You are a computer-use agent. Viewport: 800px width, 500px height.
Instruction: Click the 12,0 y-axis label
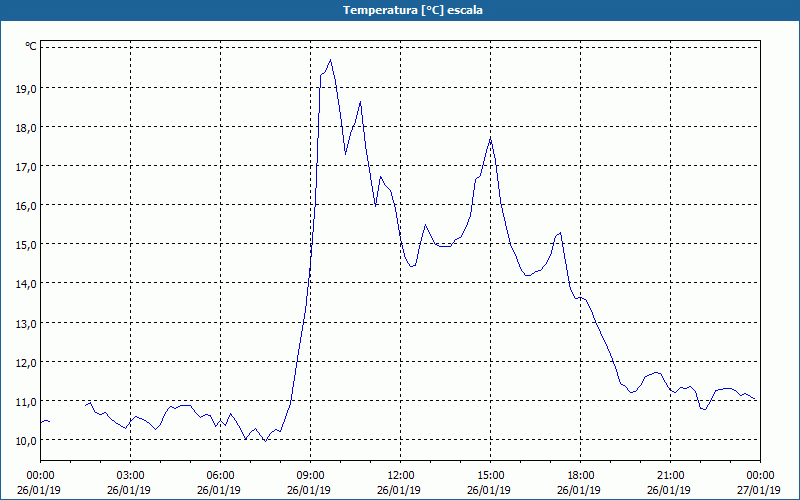27,362
